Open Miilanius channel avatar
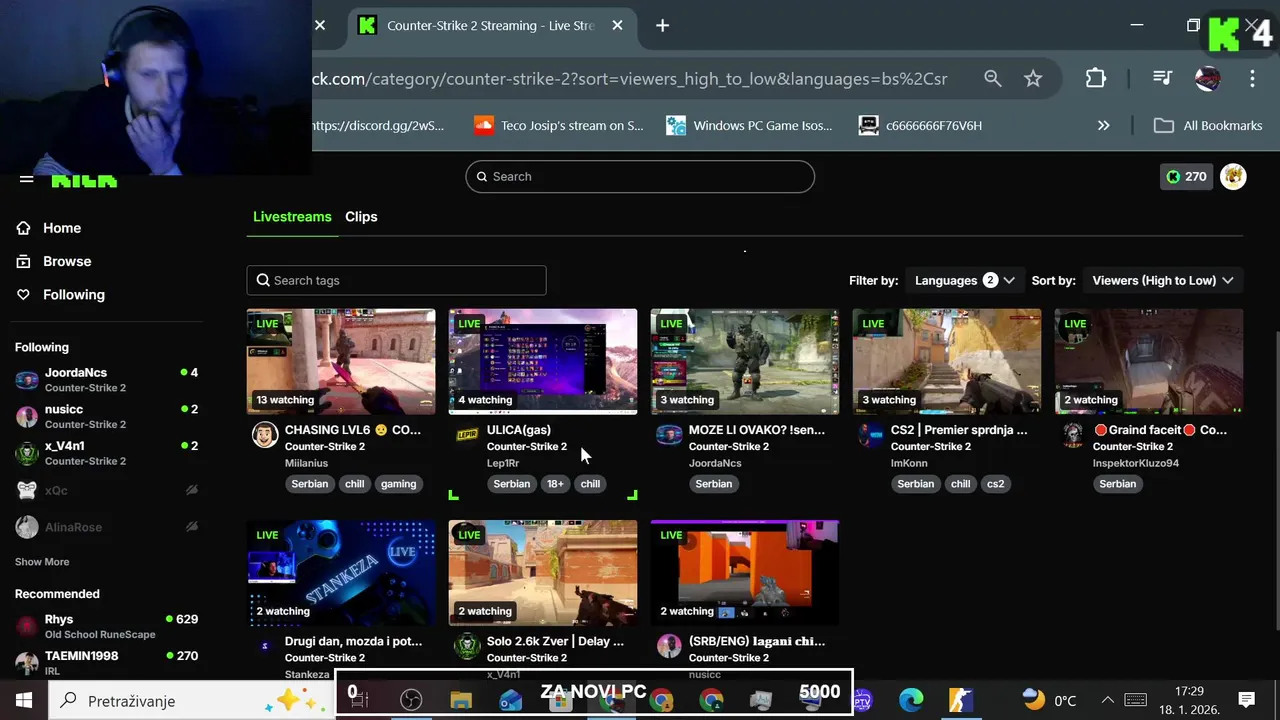The width and height of the screenshot is (1280, 720). [x=265, y=434]
